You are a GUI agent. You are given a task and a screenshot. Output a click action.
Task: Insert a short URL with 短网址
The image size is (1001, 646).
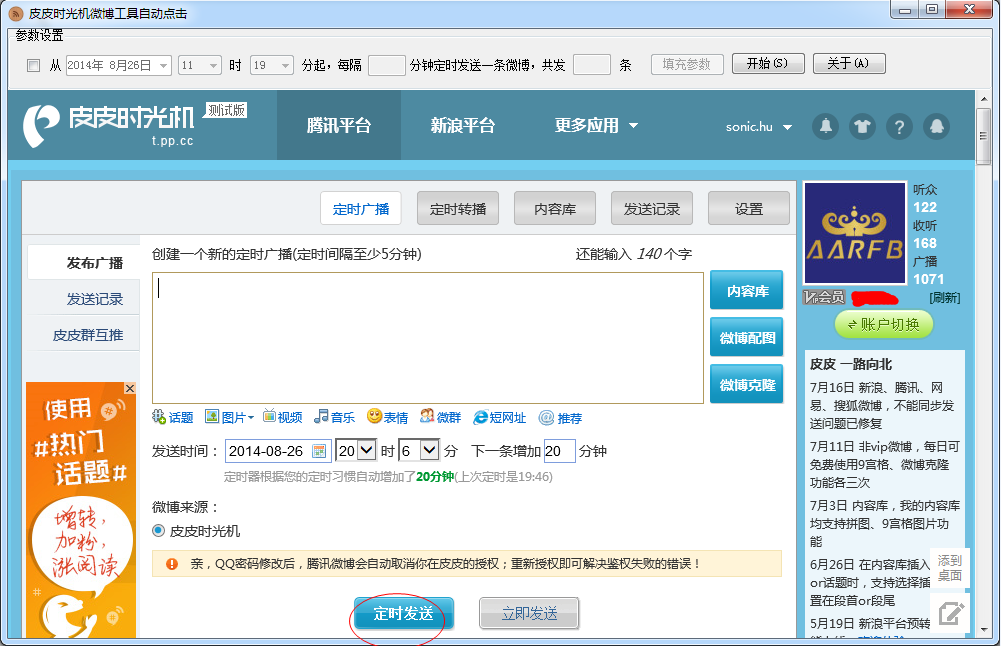(499, 417)
